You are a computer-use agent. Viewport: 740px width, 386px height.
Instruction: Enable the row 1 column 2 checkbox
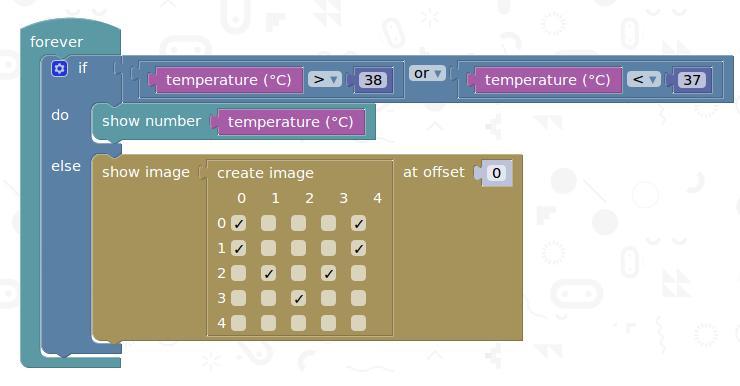[x=298, y=248]
